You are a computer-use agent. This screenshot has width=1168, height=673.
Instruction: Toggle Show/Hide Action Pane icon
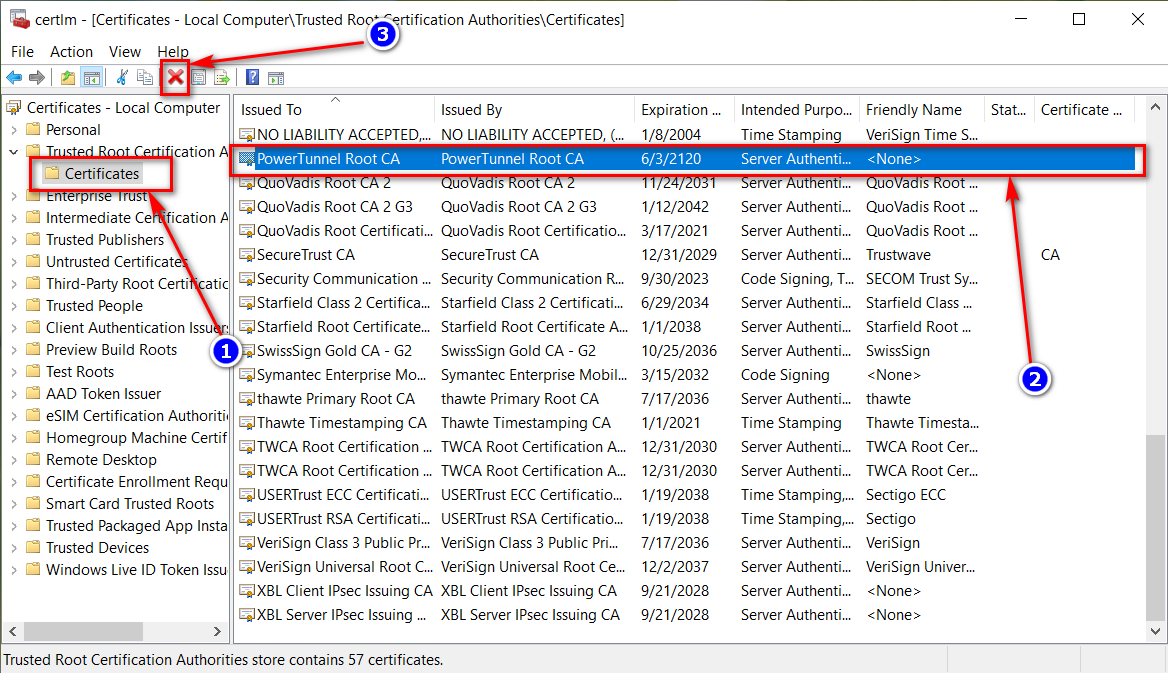coord(276,78)
